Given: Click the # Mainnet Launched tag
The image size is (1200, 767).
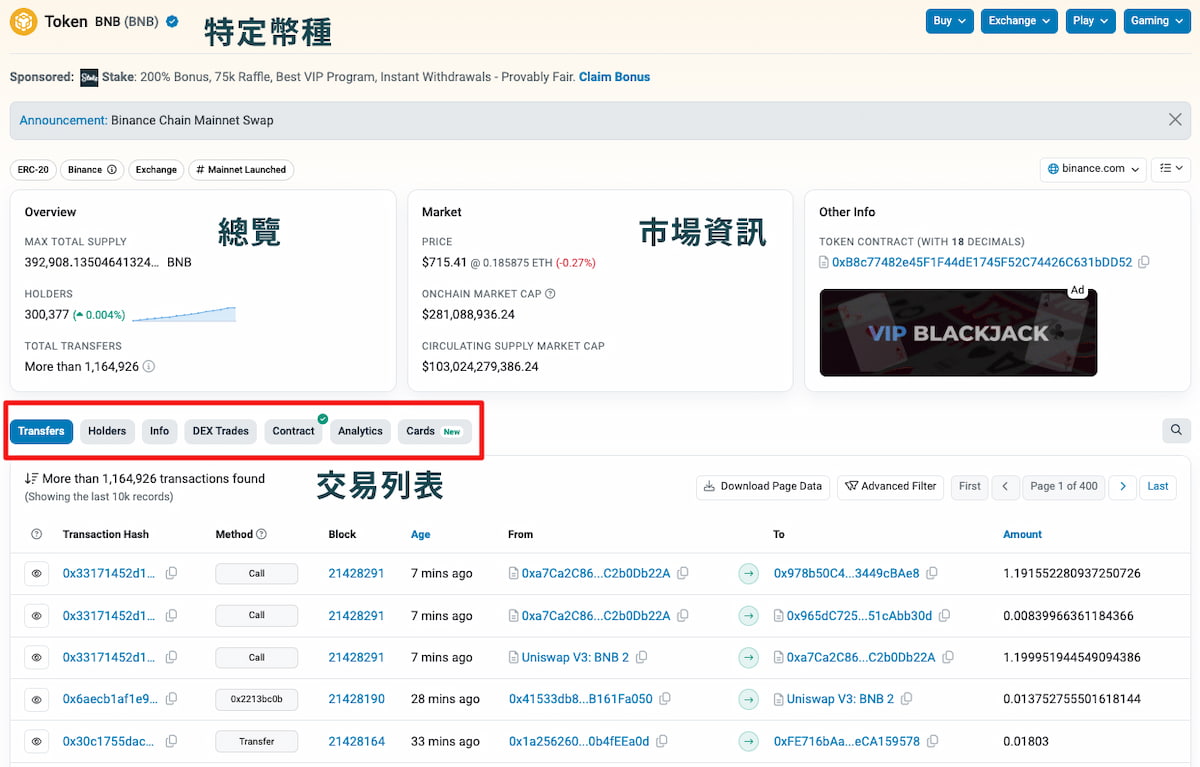Looking at the screenshot, I should tap(241, 170).
